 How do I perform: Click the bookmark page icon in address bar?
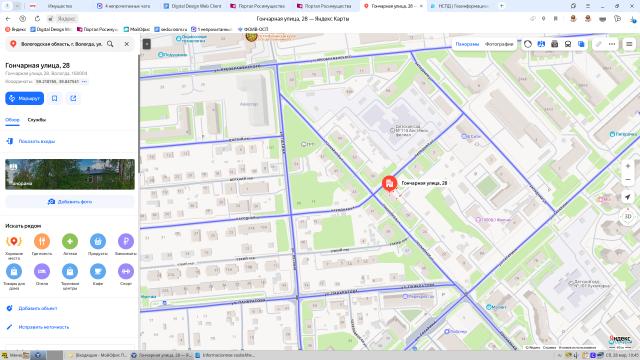click(556, 19)
